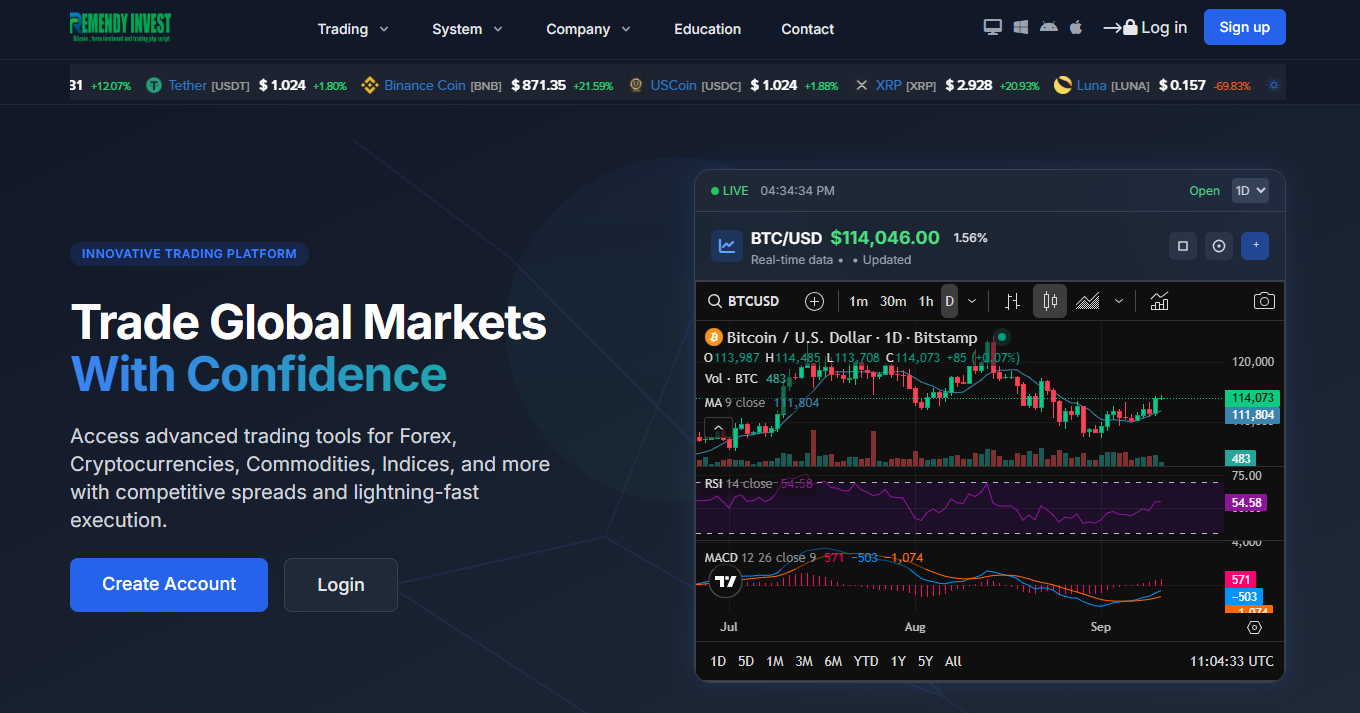Click the Create Account button
1360x713 pixels.
(169, 585)
